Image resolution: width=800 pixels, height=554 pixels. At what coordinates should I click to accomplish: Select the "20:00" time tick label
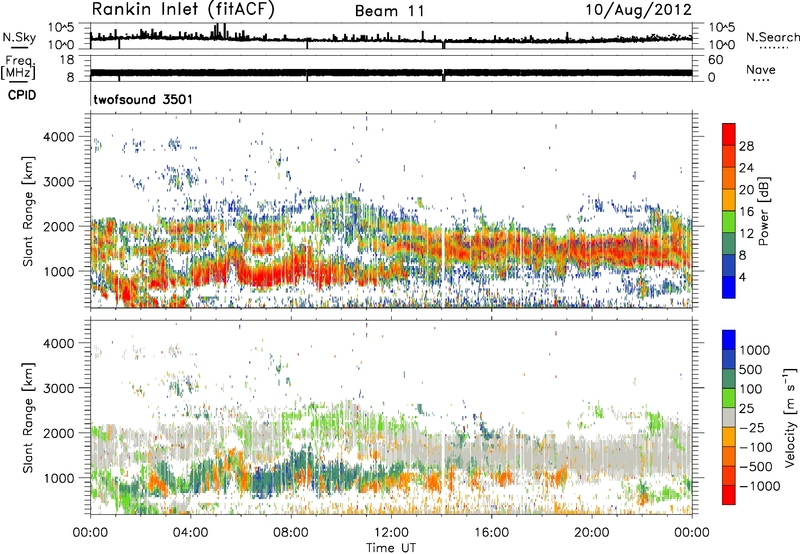click(x=591, y=533)
